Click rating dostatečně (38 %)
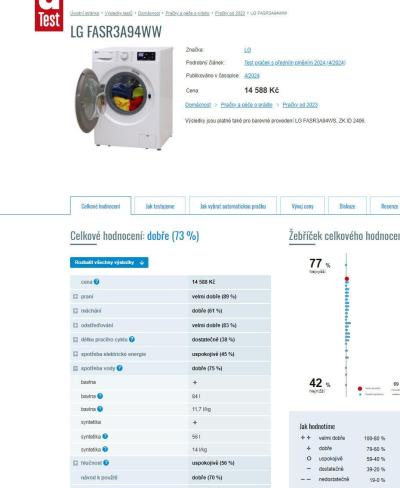Viewport: 400px width, 488px height. [213, 339]
